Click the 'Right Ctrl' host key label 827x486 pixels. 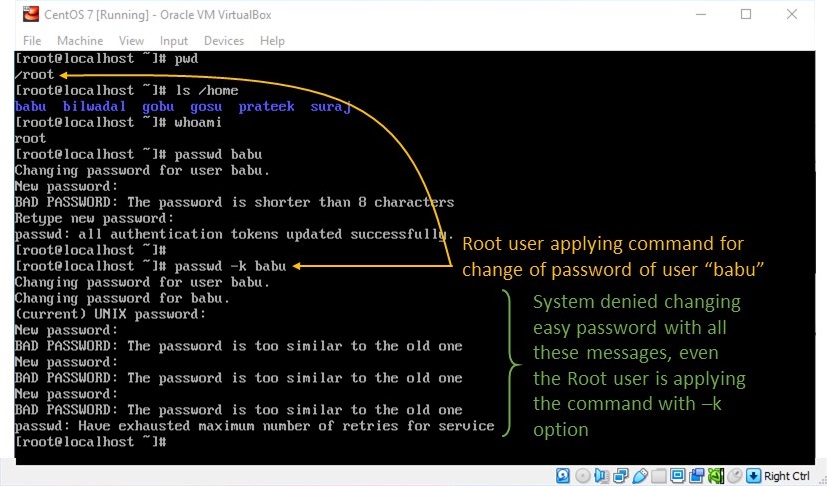(x=786, y=476)
